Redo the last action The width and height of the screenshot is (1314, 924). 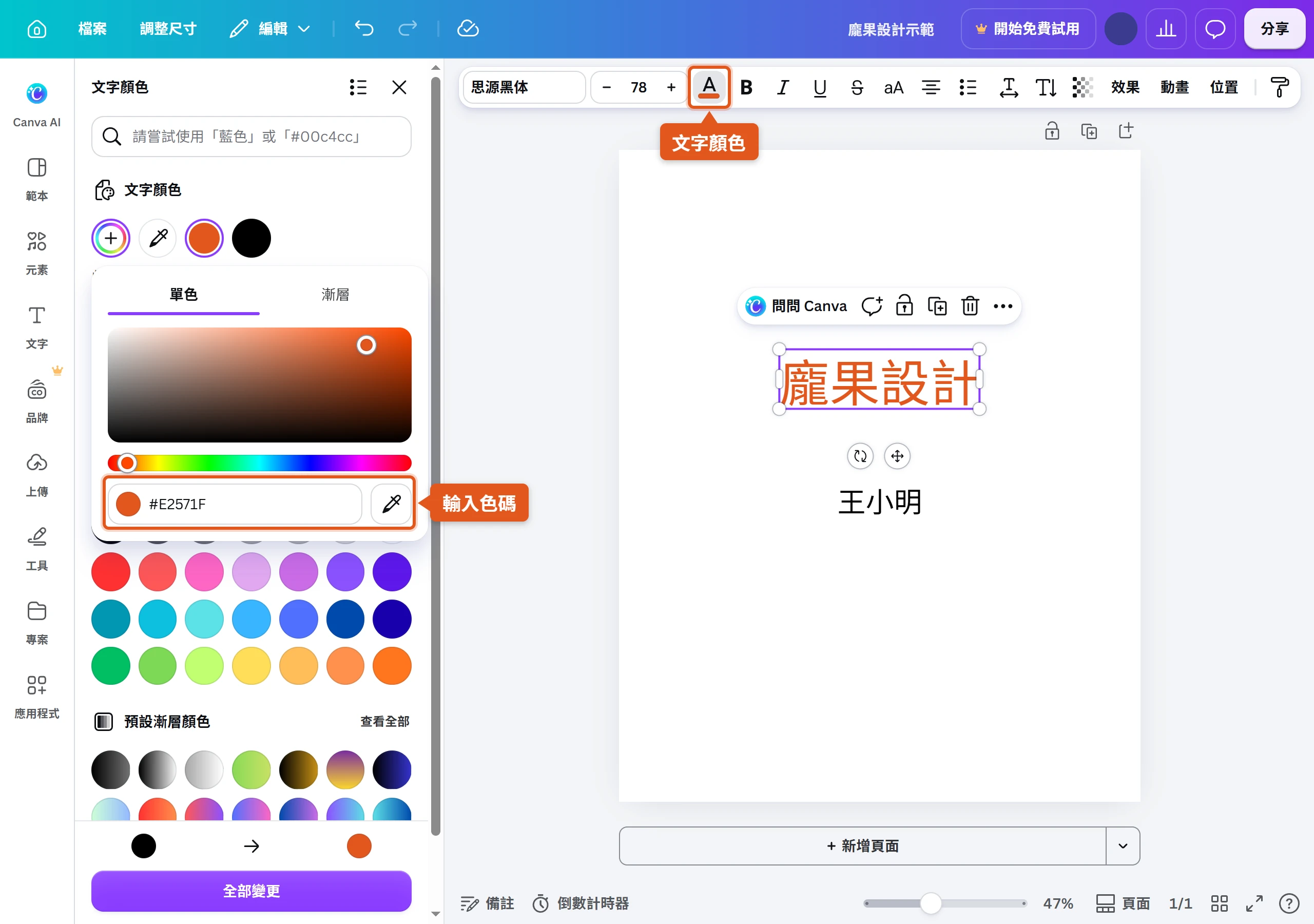click(x=408, y=29)
